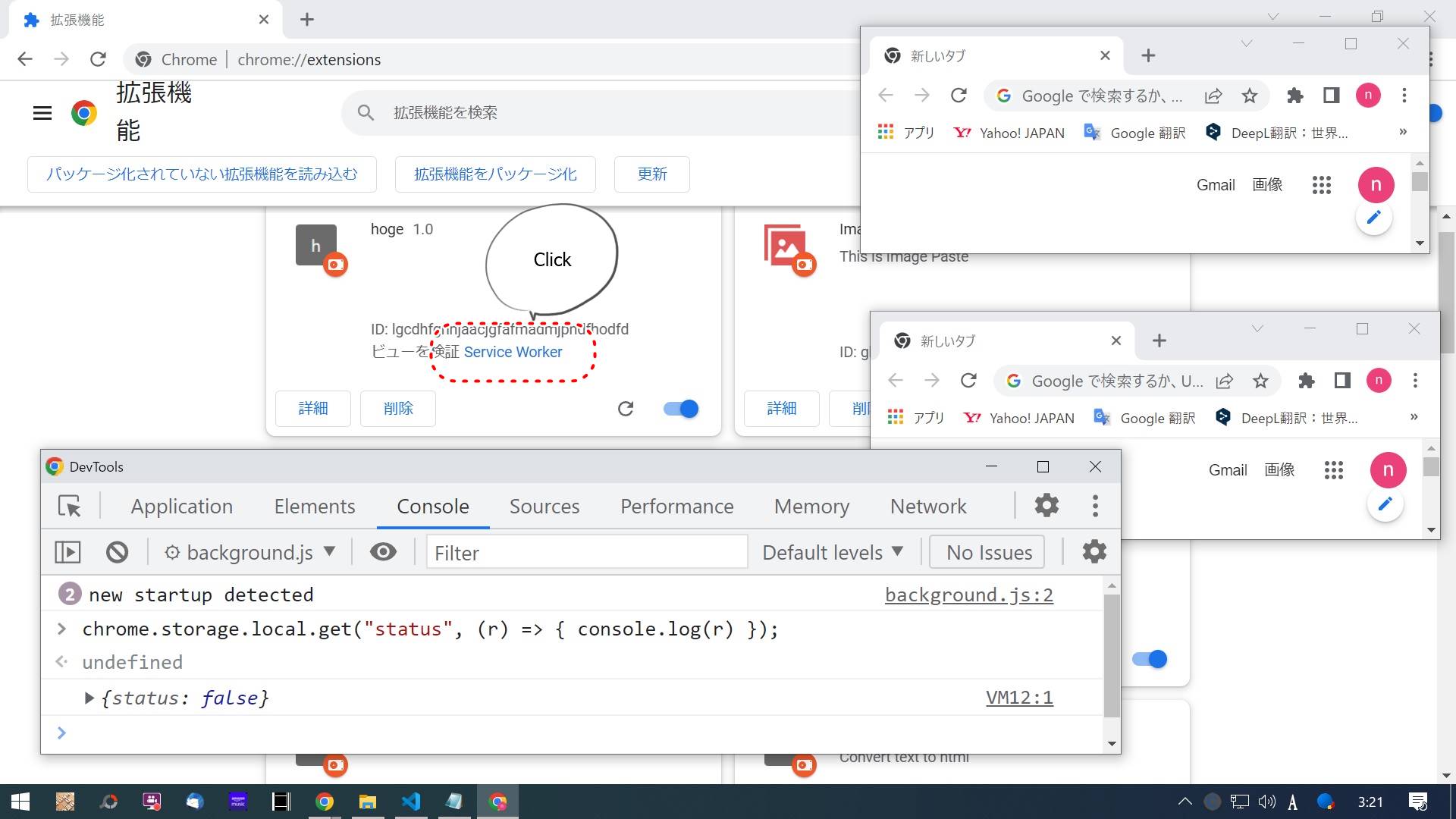Click the pause script execution icon

click(x=67, y=552)
